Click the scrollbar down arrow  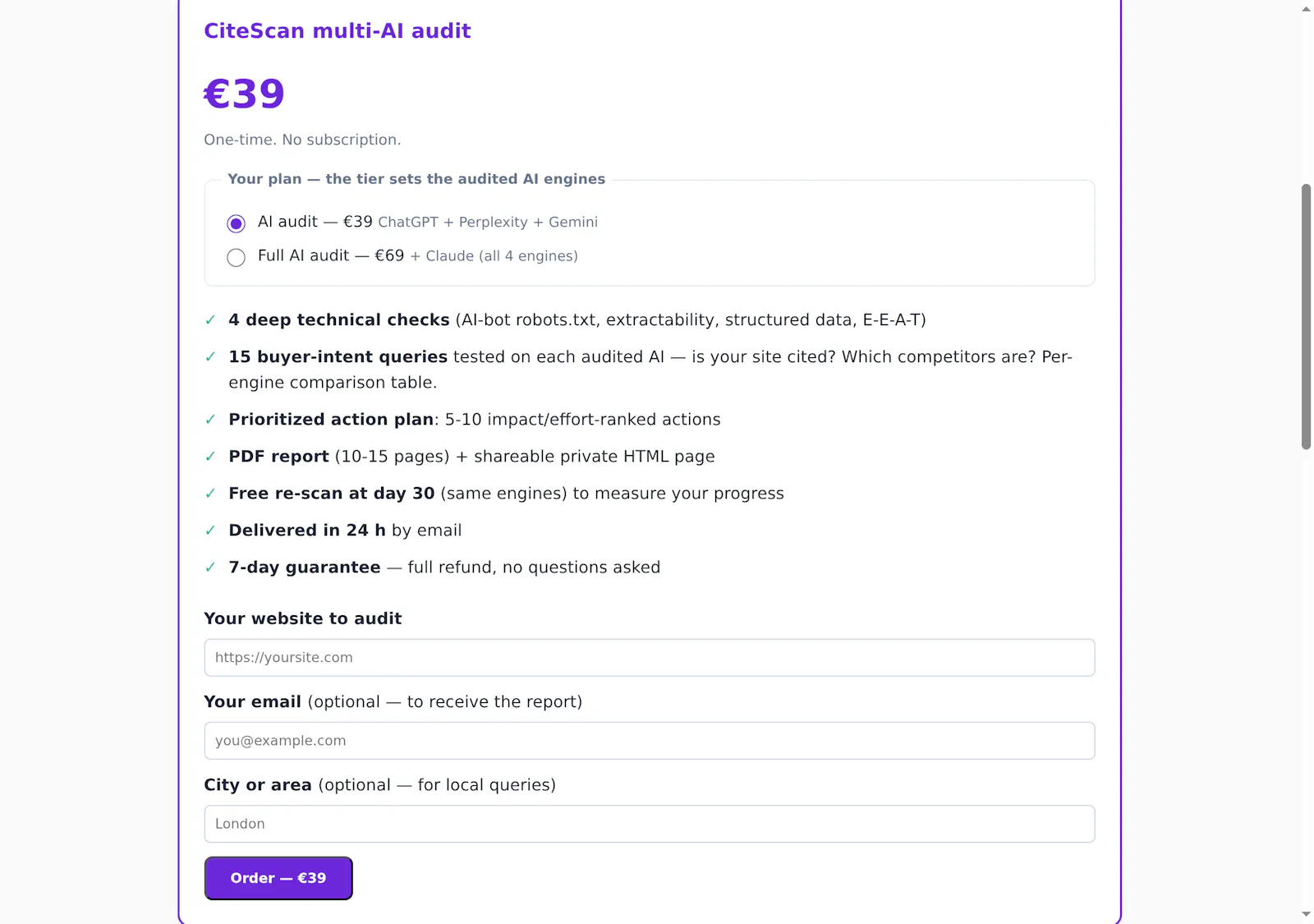tap(1306, 914)
